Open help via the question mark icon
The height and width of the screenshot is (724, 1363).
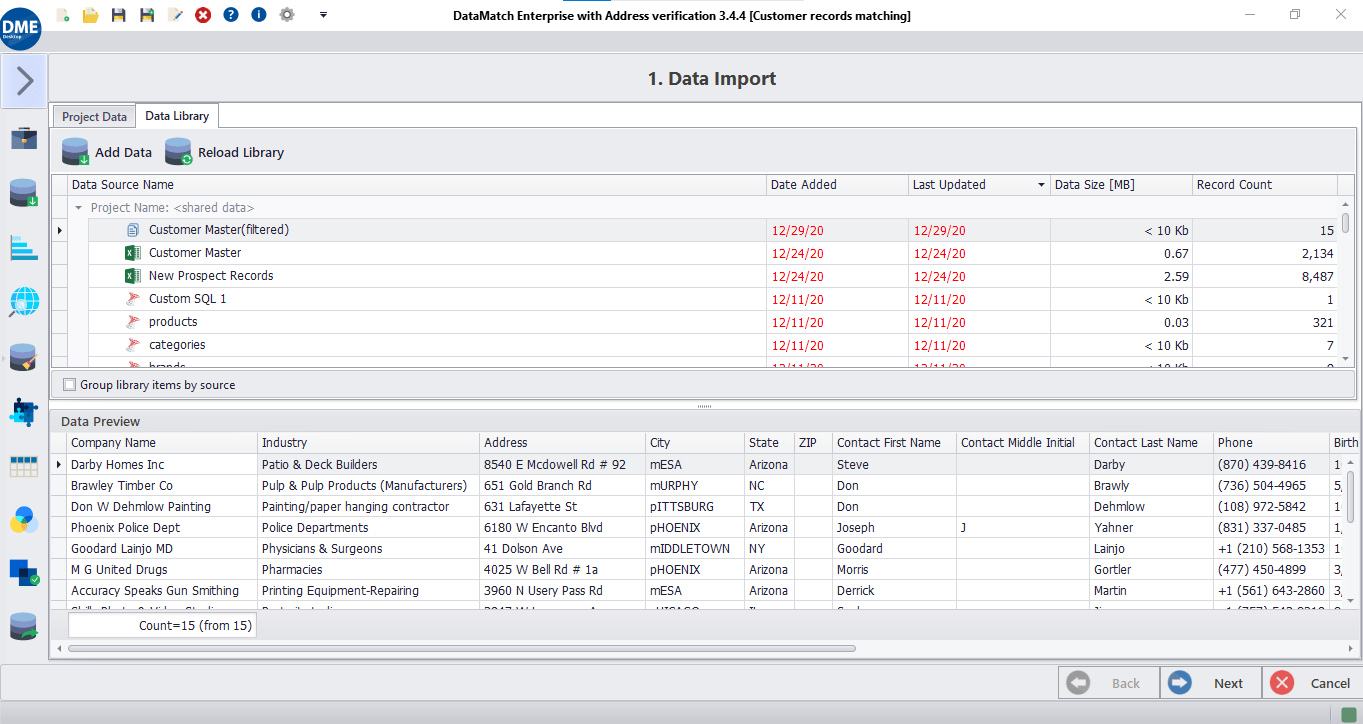[231, 15]
